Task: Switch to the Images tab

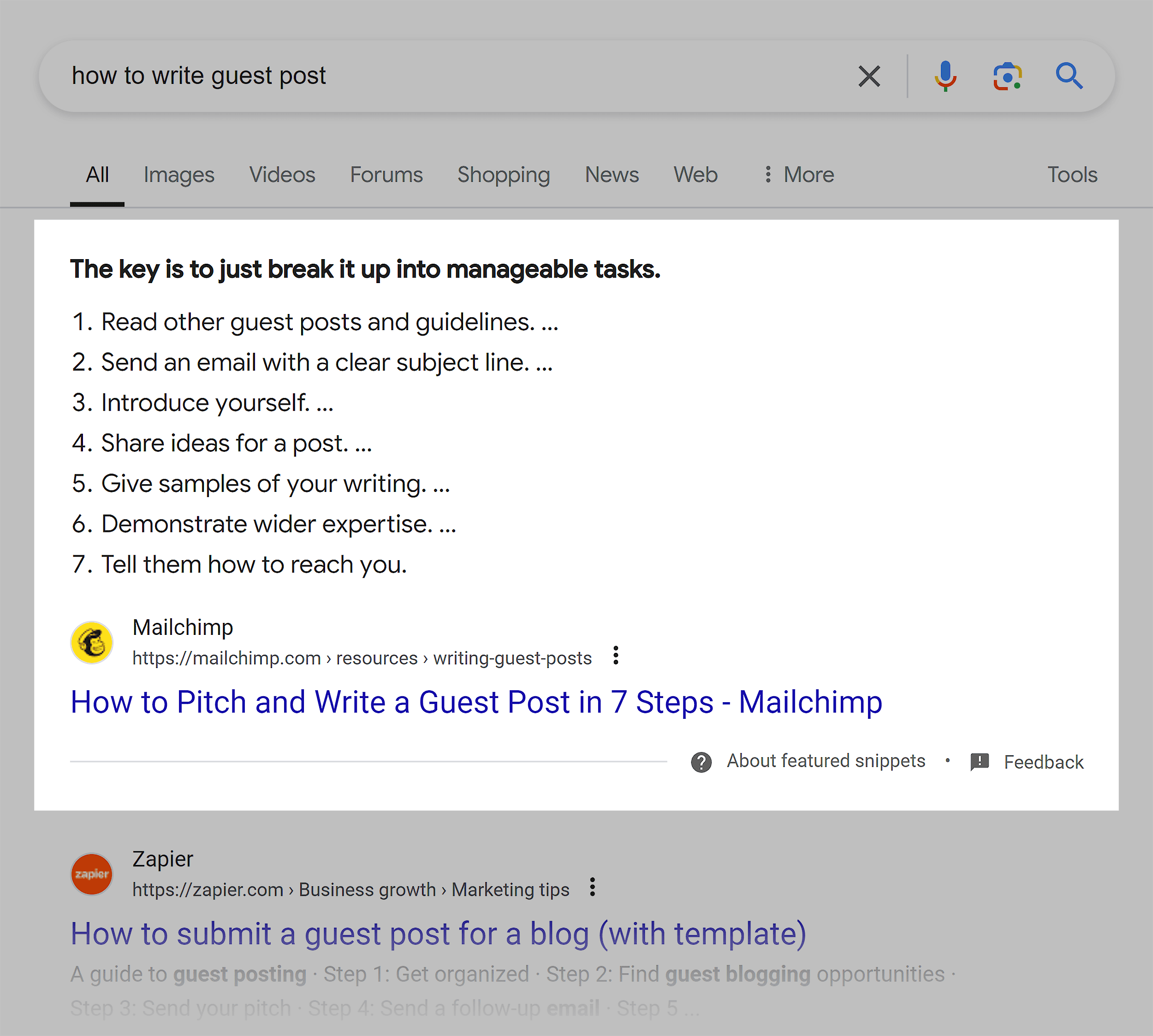Action: coord(179,175)
